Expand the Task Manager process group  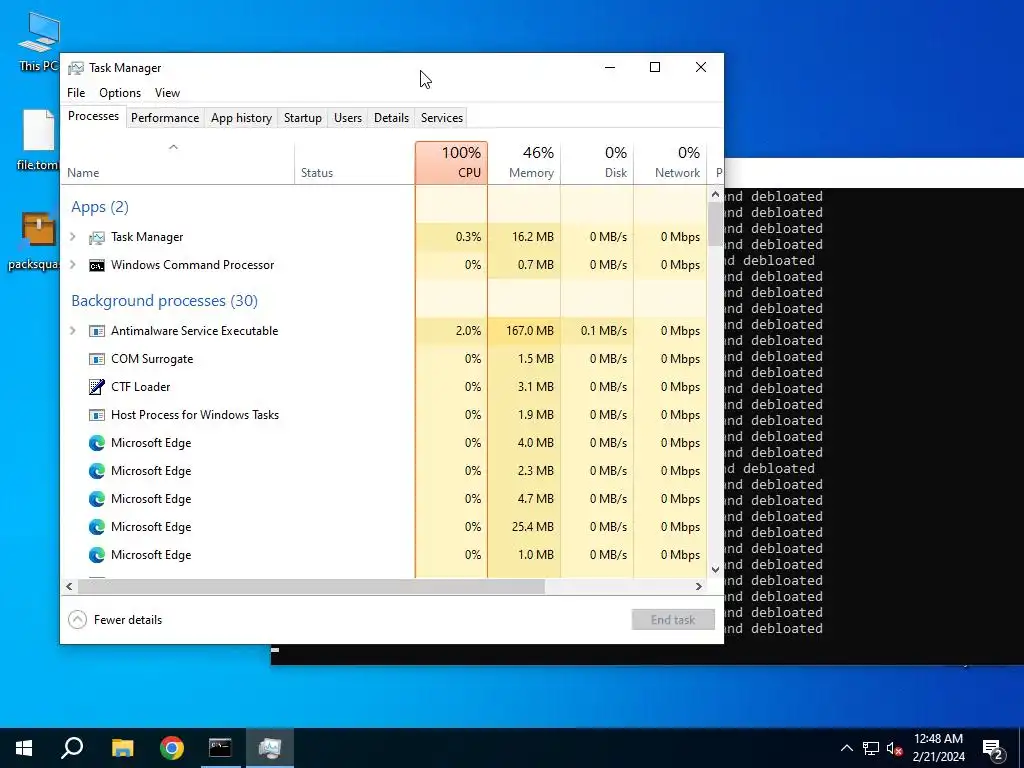73,237
